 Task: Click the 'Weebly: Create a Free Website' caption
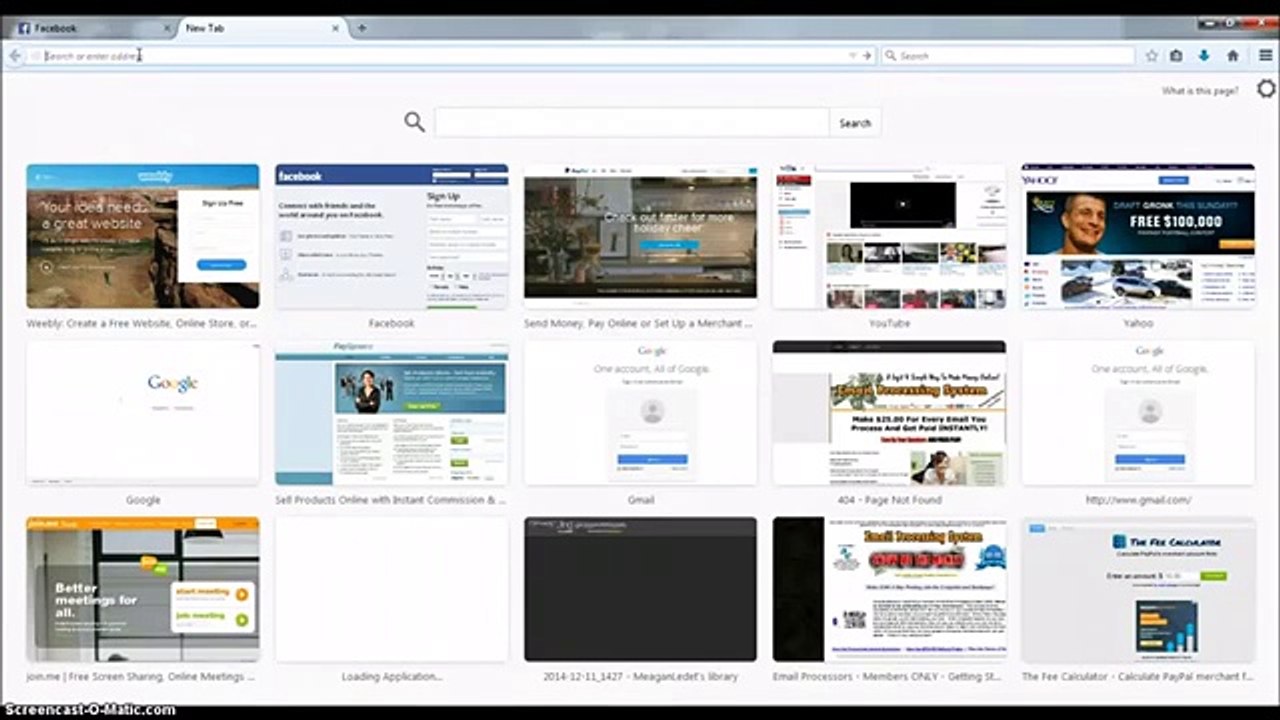click(142, 323)
